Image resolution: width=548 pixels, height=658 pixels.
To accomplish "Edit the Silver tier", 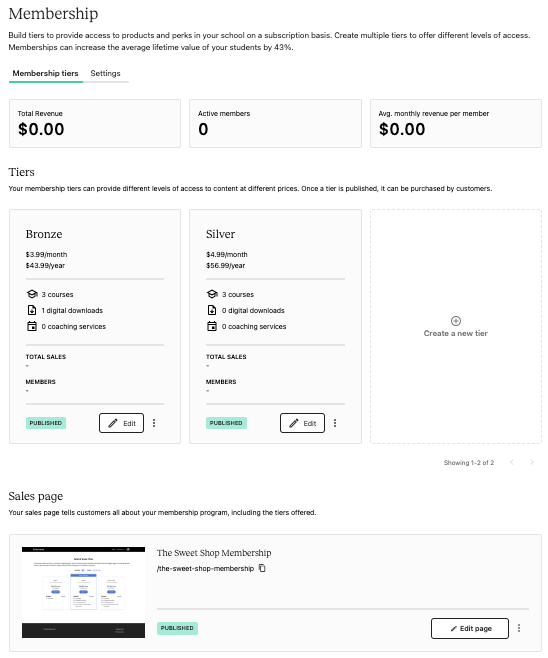I will click(302, 423).
